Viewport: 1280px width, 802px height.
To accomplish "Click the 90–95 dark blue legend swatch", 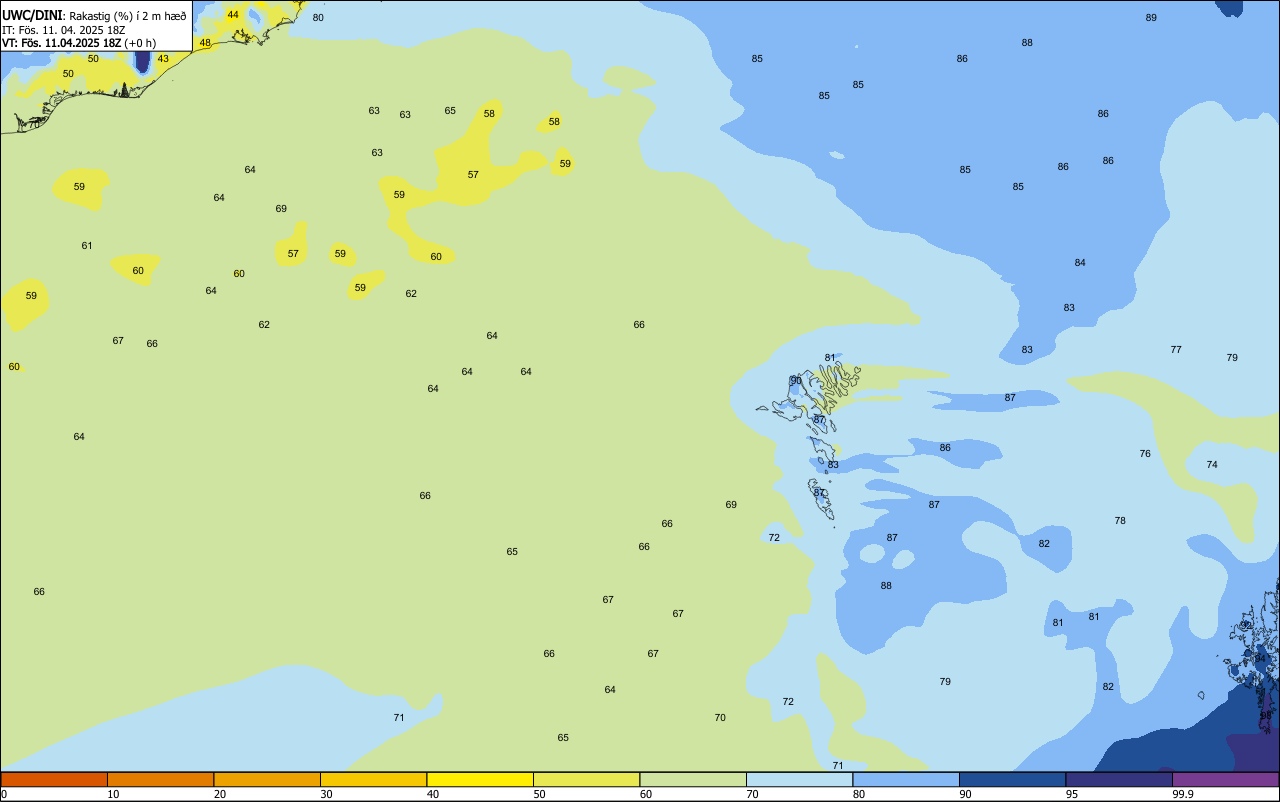I will coord(1012,779).
